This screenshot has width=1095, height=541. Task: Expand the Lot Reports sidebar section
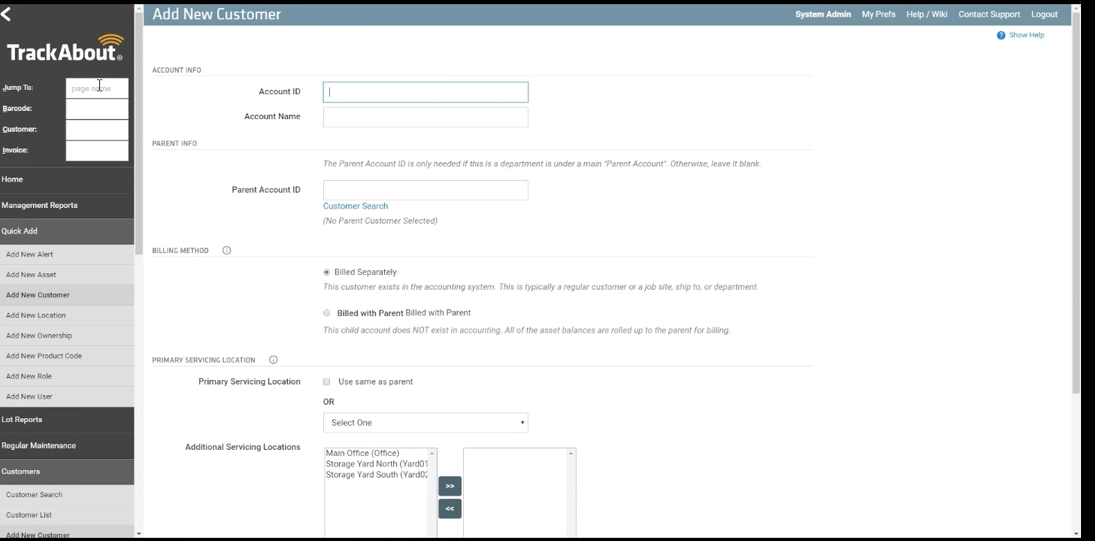(67, 420)
